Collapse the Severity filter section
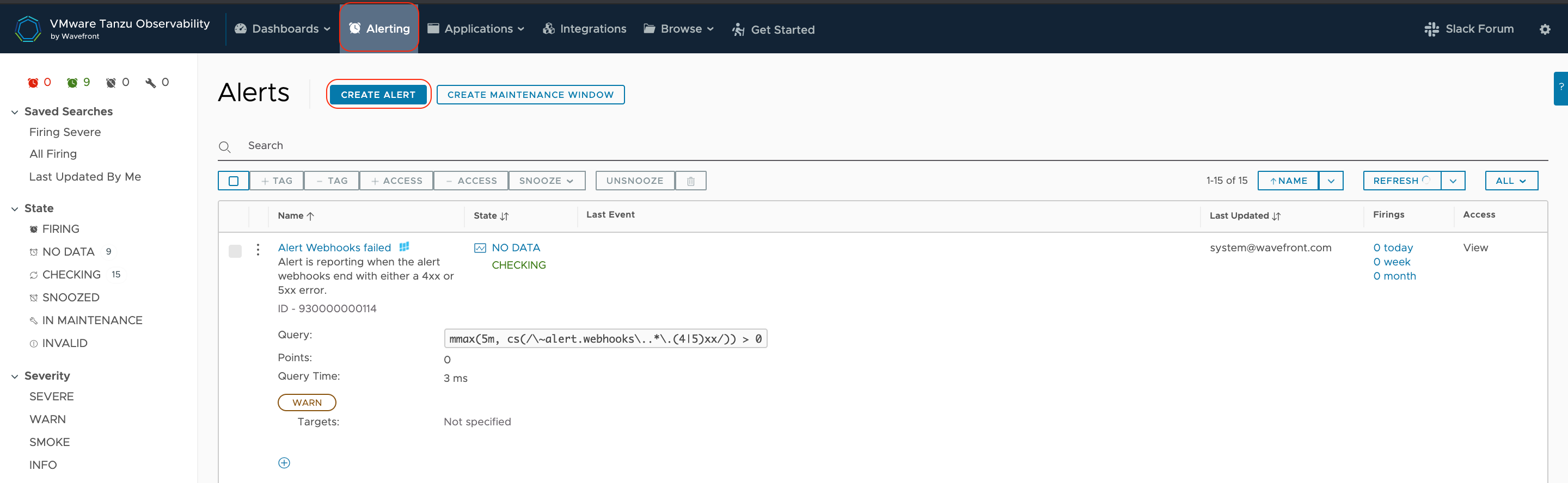Viewport: 1568px width, 483px height. (x=15, y=376)
